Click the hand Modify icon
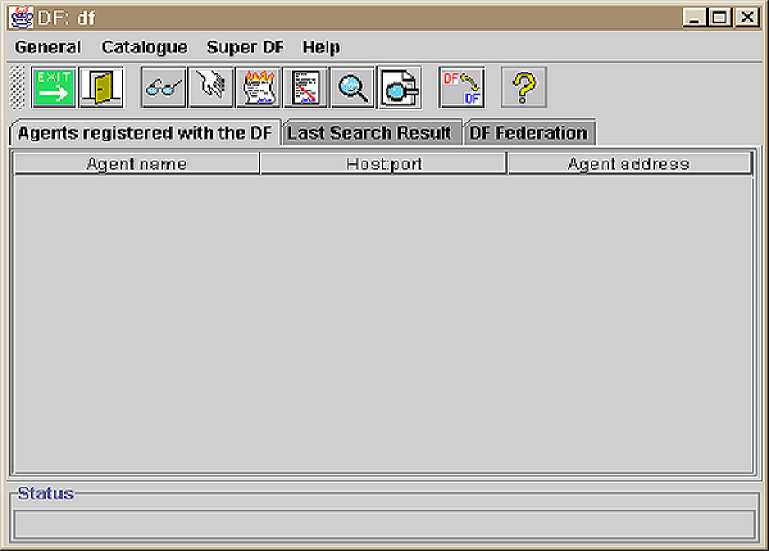 pyautogui.click(x=211, y=88)
